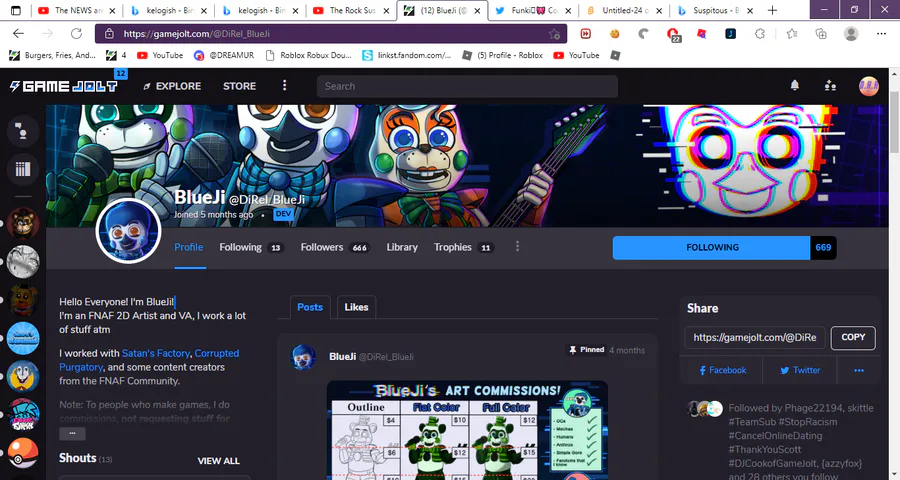The image size is (900, 480).
Task: Open the browser profile icon
Action: click(x=851, y=34)
